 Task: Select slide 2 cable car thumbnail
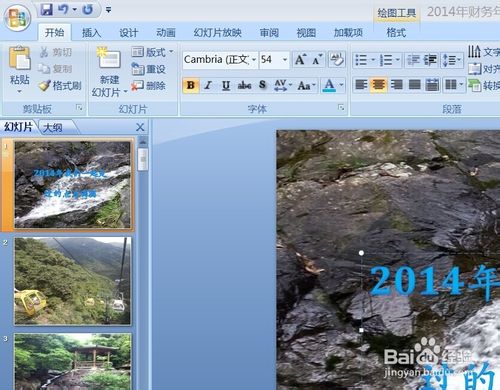(72, 281)
